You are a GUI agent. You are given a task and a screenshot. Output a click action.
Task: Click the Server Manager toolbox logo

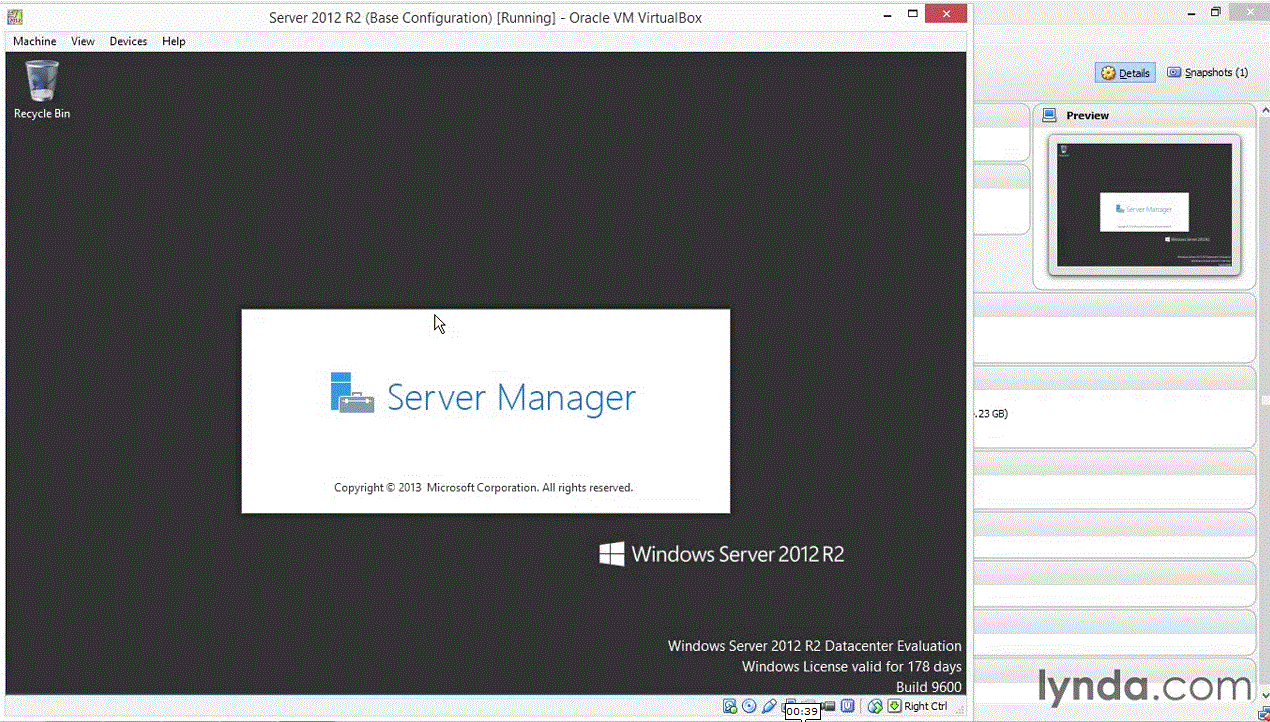tap(352, 393)
